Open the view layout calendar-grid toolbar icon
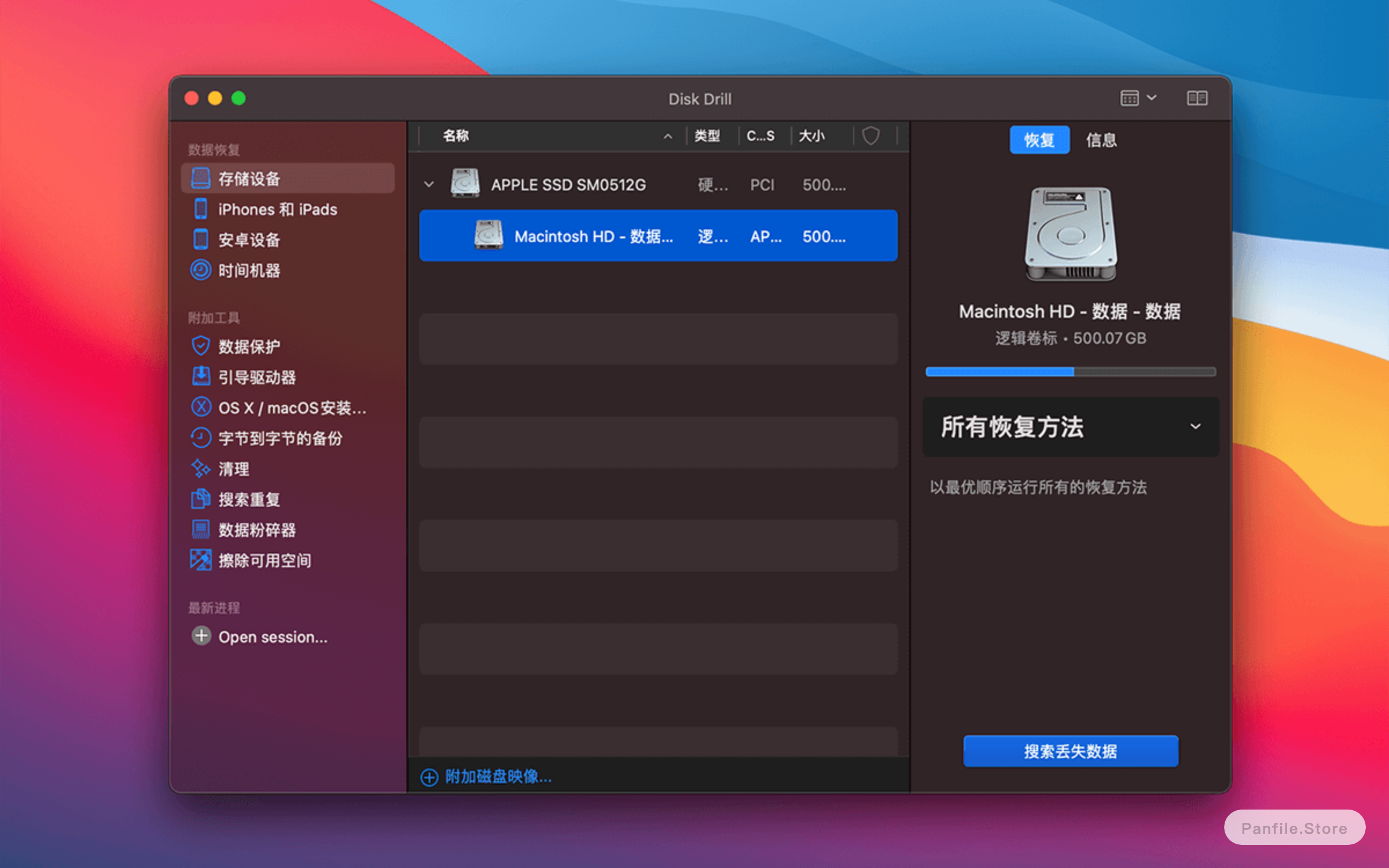 [x=1129, y=98]
